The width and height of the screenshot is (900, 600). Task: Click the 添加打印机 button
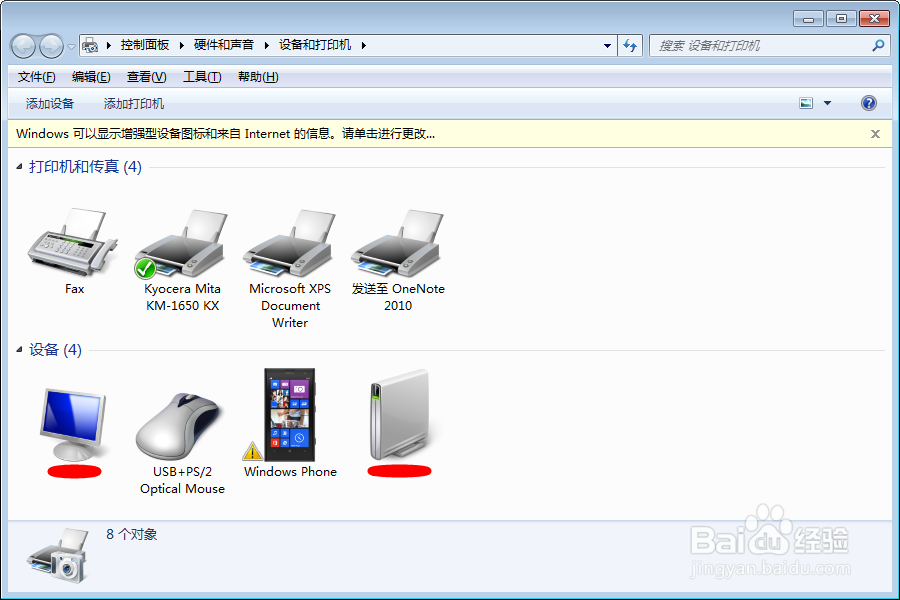(134, 103)
